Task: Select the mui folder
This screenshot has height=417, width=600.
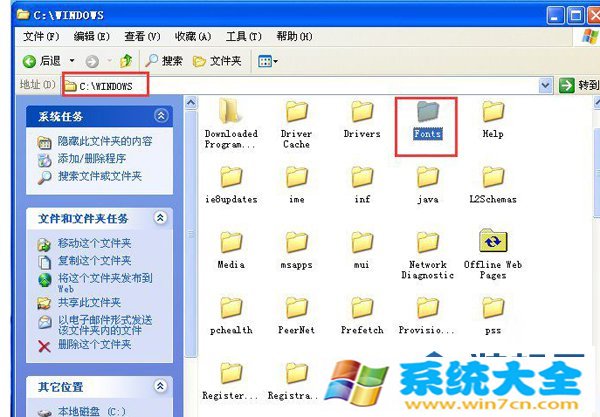Action: 362,250
